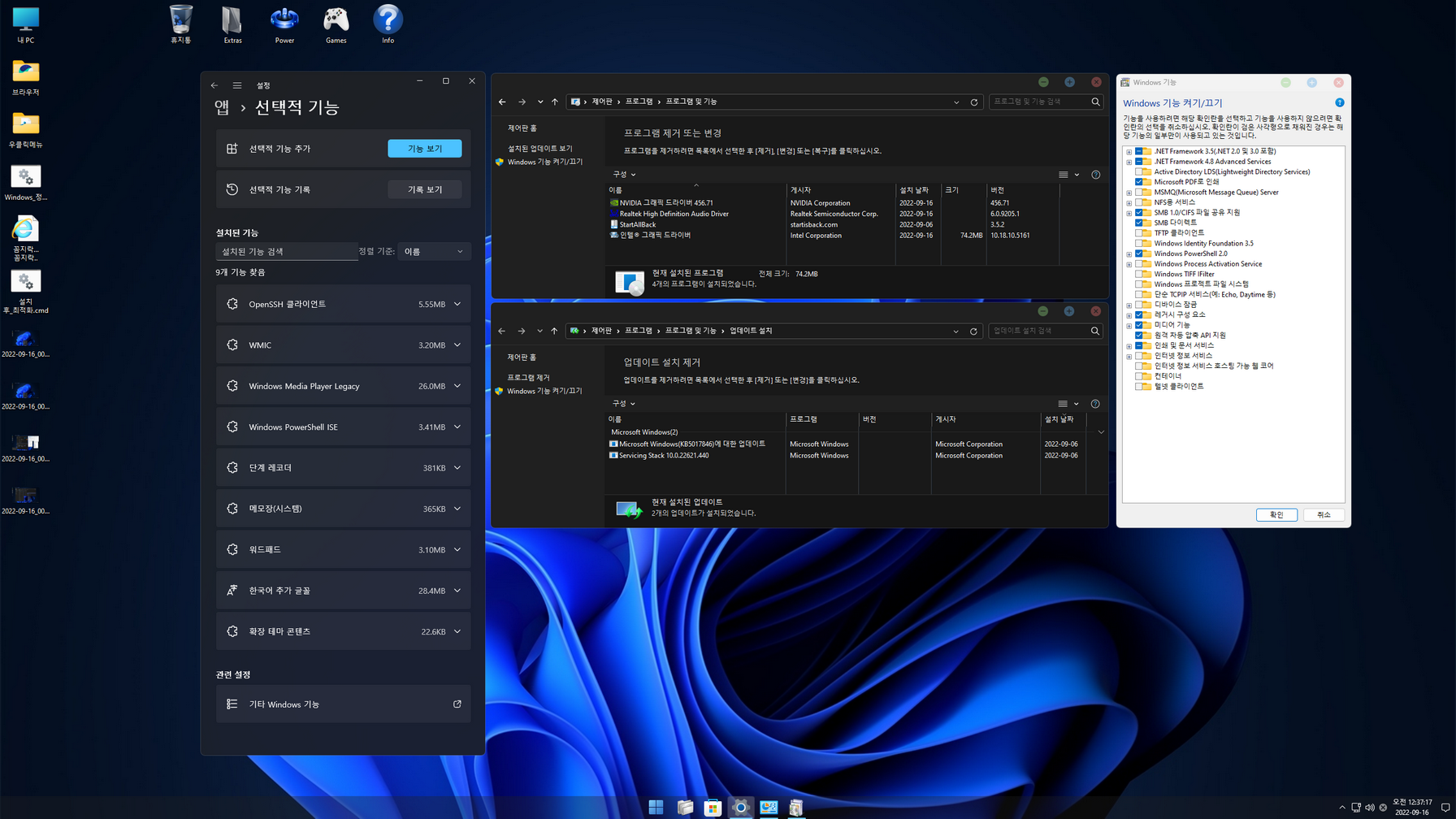Expand the WMIC feature entry

pos(457,345)
